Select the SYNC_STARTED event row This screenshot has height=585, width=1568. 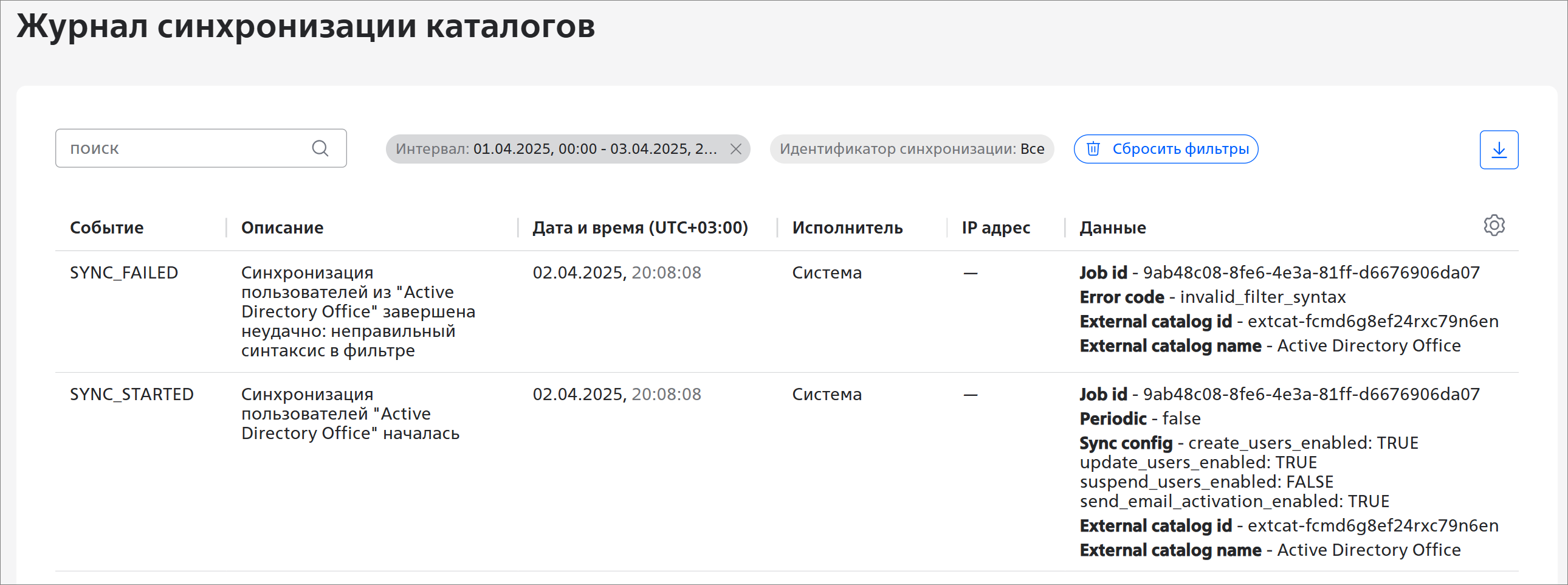pos(786,472)
